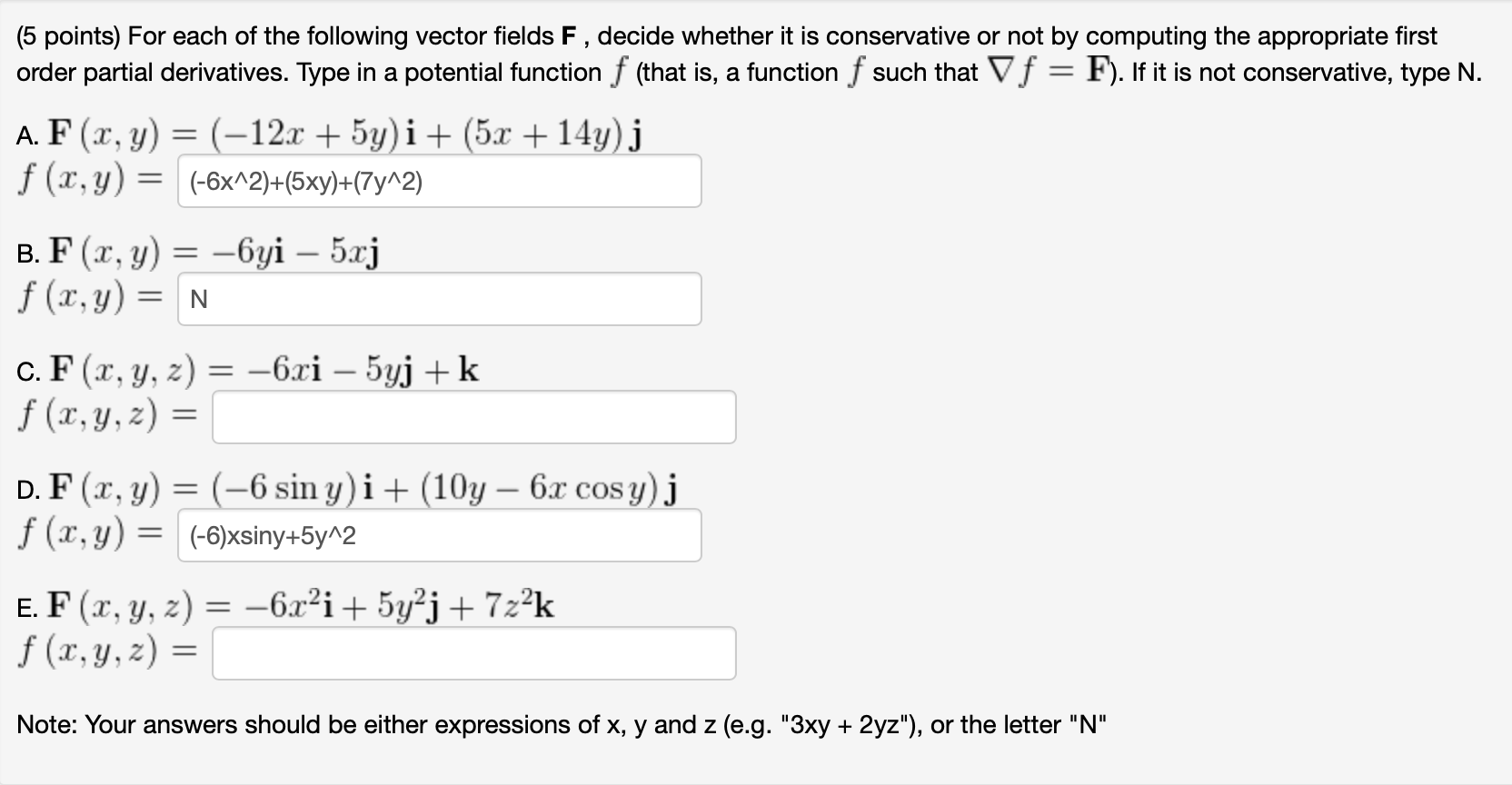Click the equation containing -6xi-5yj+k

pos(264,370)
